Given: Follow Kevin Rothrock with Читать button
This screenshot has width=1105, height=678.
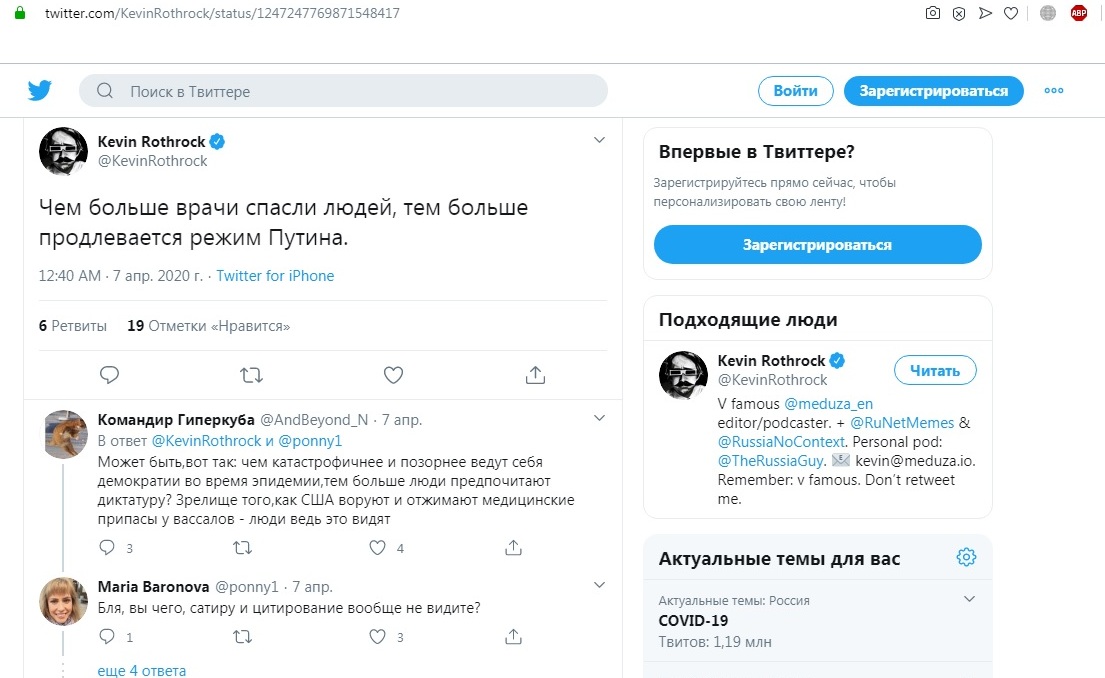Looking at the screenshot, I should 935,371.
